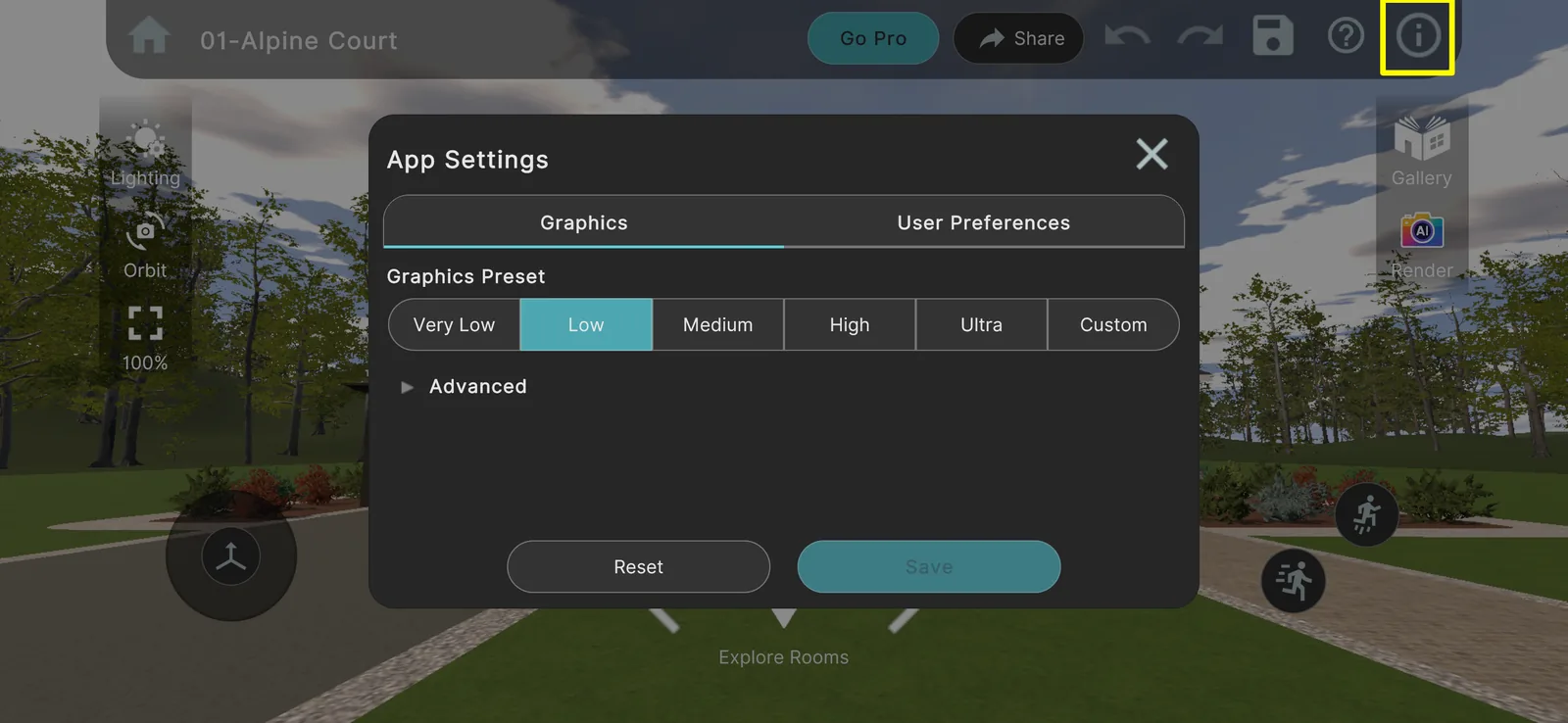This screenshot has width=1568, height=723.
Task: Select the Medium graphics preset
Action: 717,324
